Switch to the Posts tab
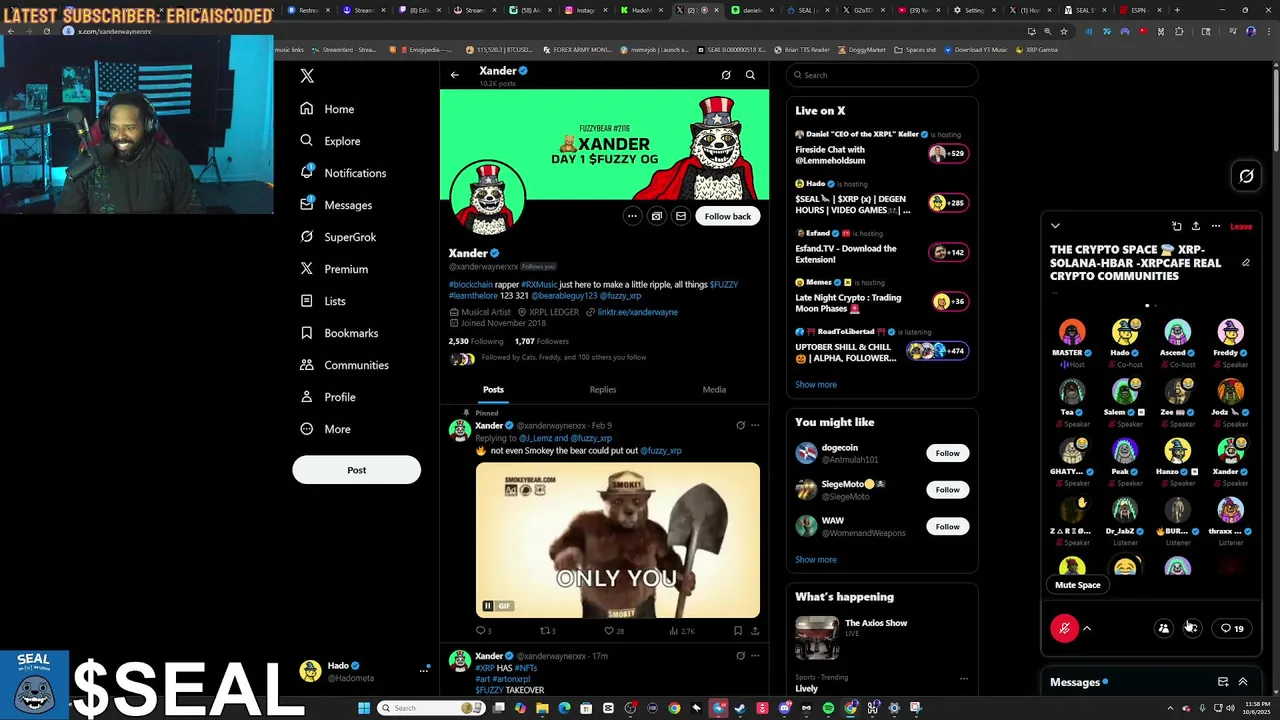1280x720 pixels. [494, 389]
